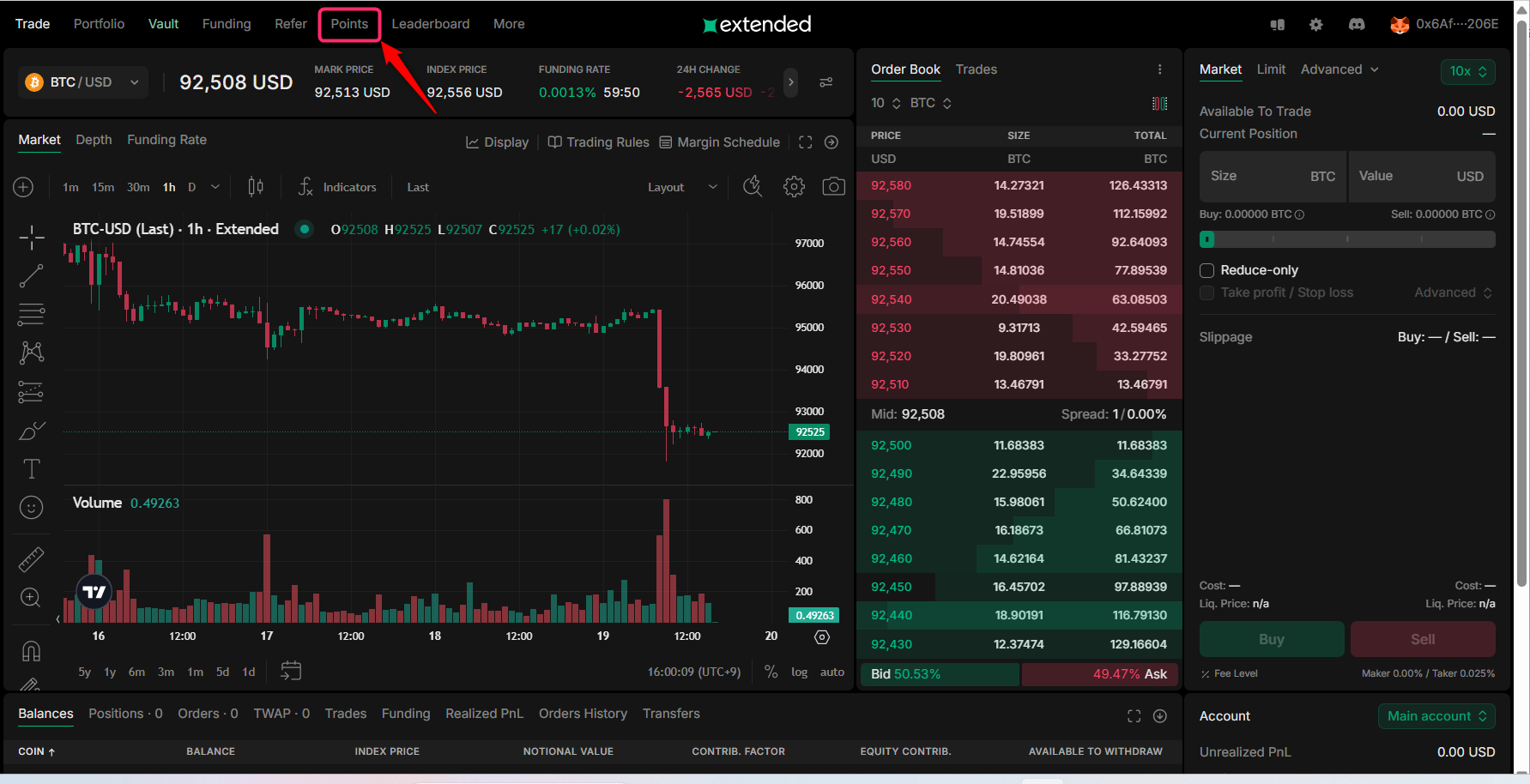Enable the Reduce-only checkbox
This screenshot has width=1530, height=784.
pos(1206,270)
